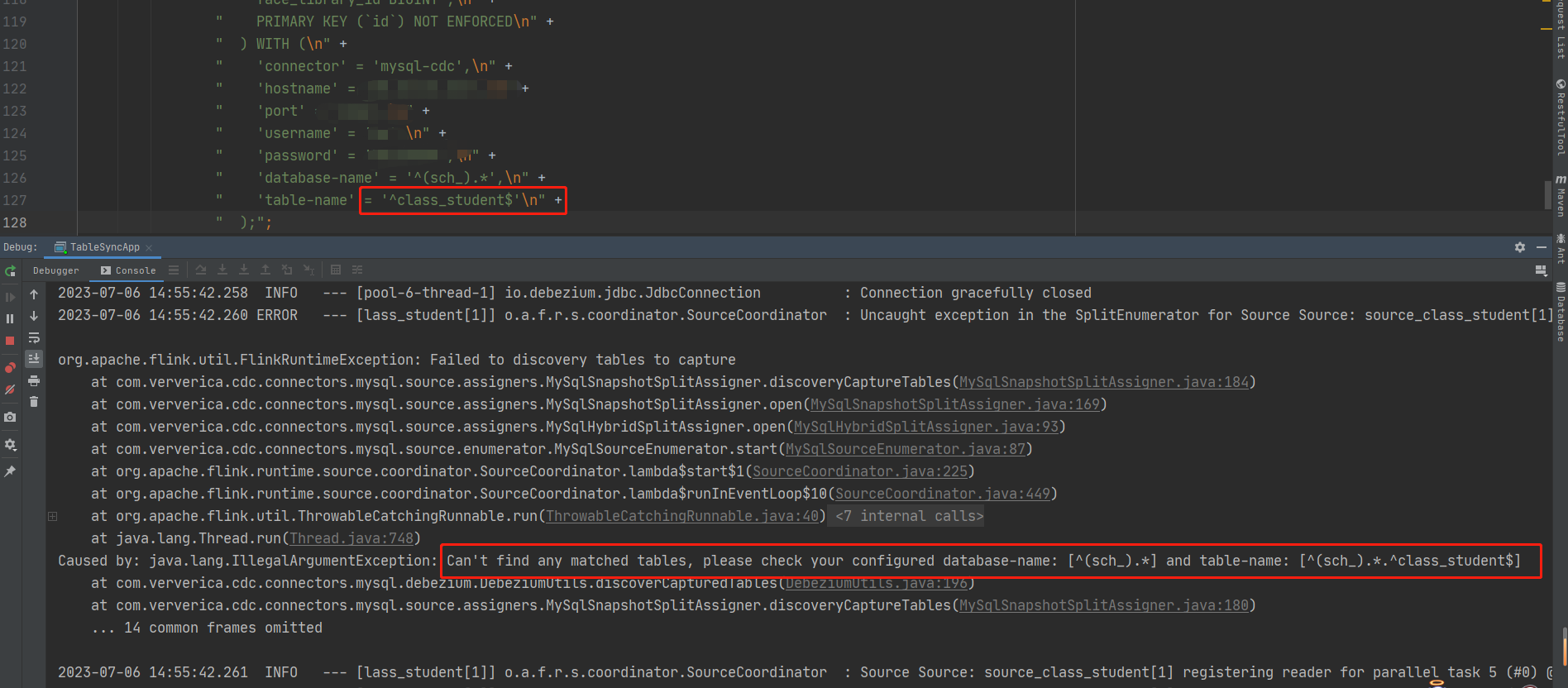Click the fold expand plus in console gutter
This screenshot has width=1568, height=688.
52,516
